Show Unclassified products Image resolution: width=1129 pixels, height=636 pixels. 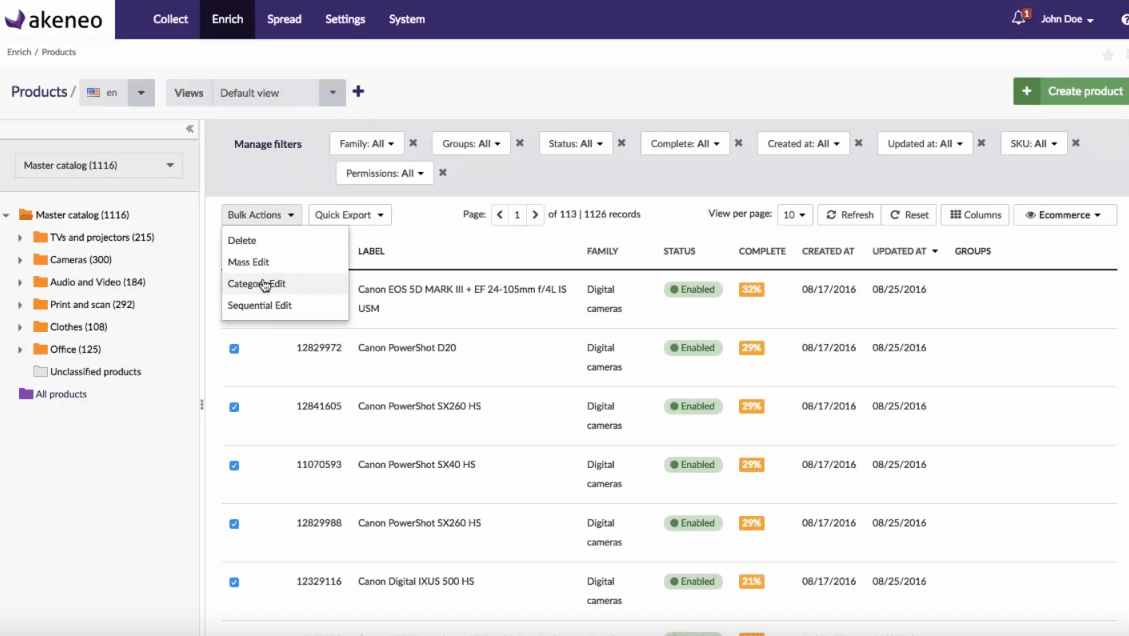[88, 372]
